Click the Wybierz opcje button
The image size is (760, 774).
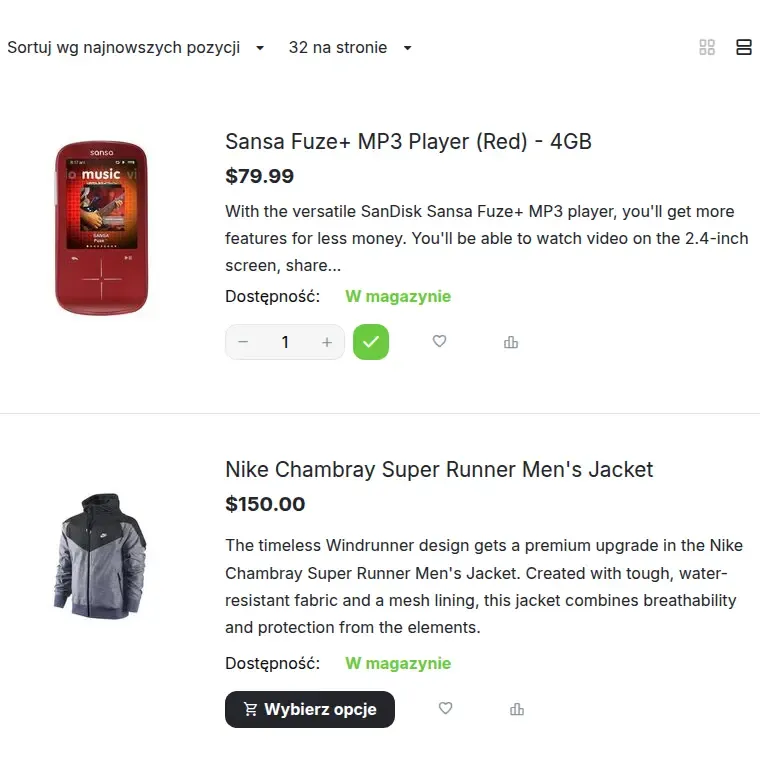tap(309, 709)
